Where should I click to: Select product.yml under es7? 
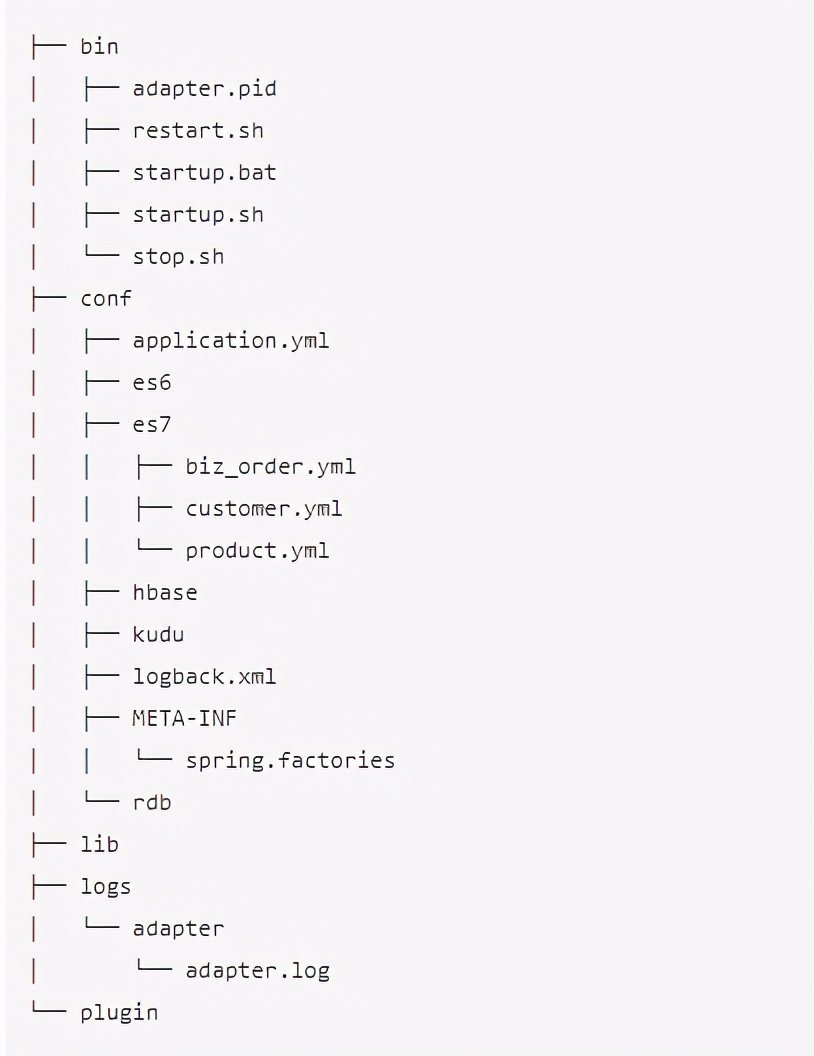point(257,551)
